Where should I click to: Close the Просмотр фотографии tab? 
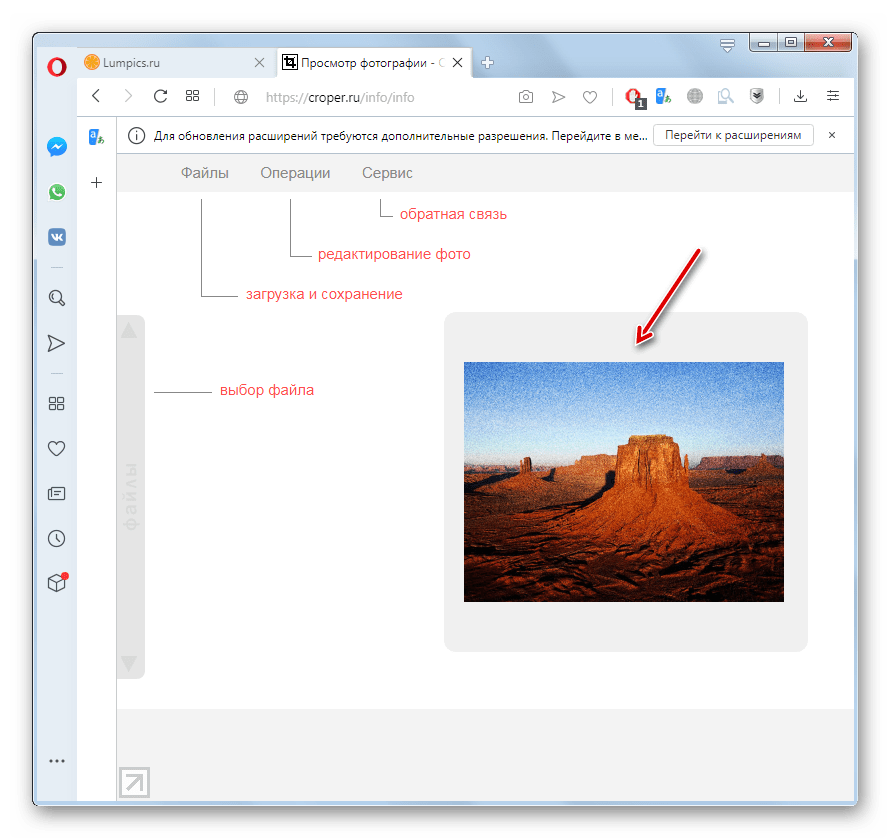pyautogui.click(x=457, y=63)
